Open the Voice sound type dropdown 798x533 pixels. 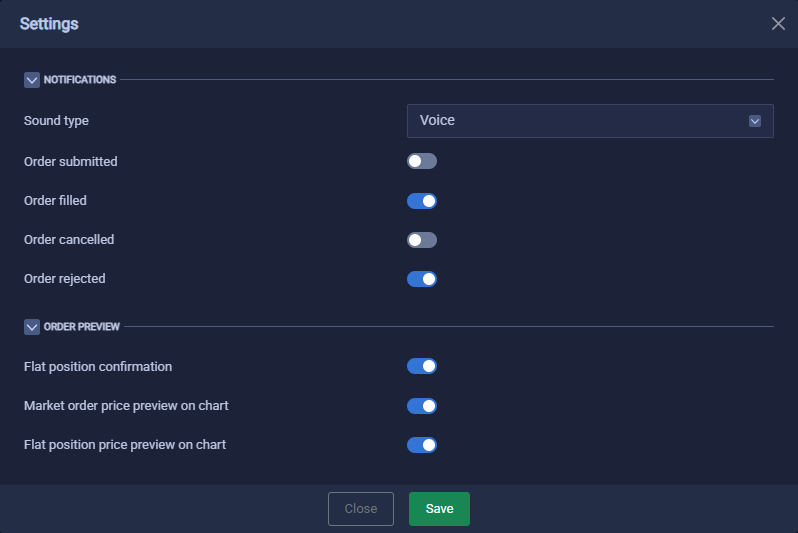pos(590,121)
